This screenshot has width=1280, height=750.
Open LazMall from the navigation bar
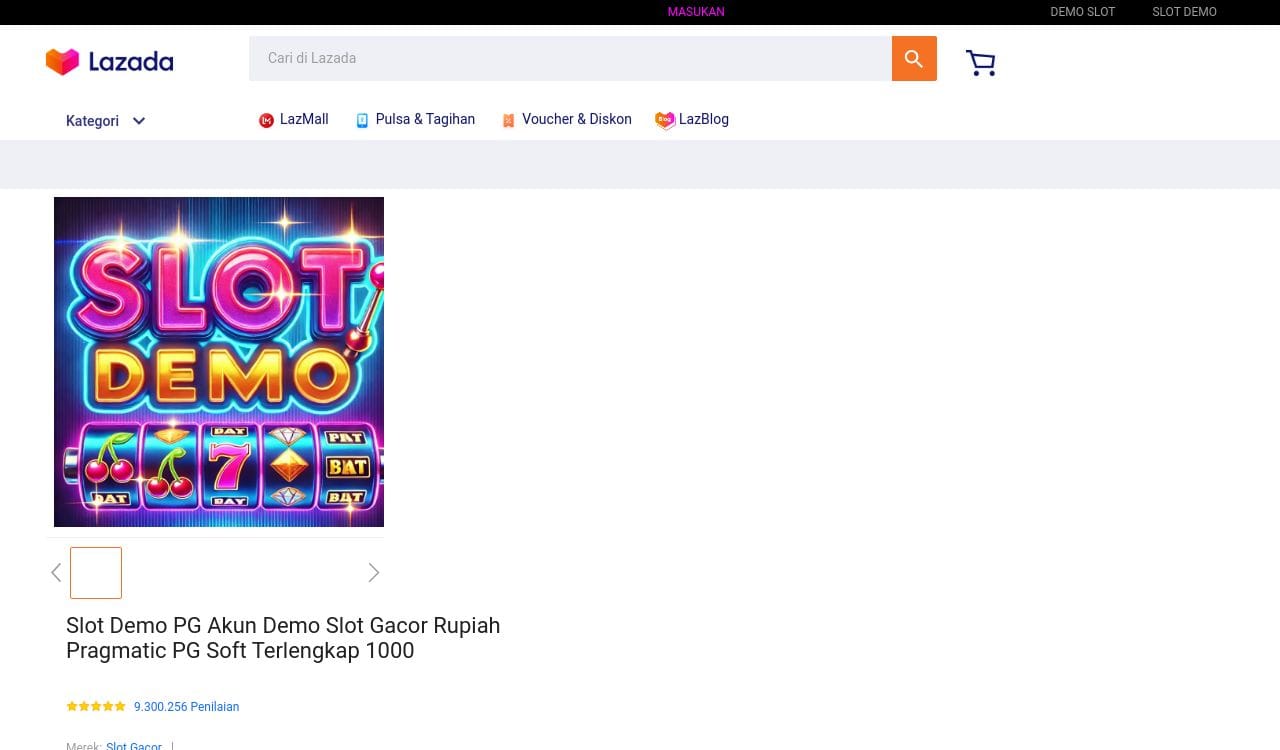coord(293,120)
